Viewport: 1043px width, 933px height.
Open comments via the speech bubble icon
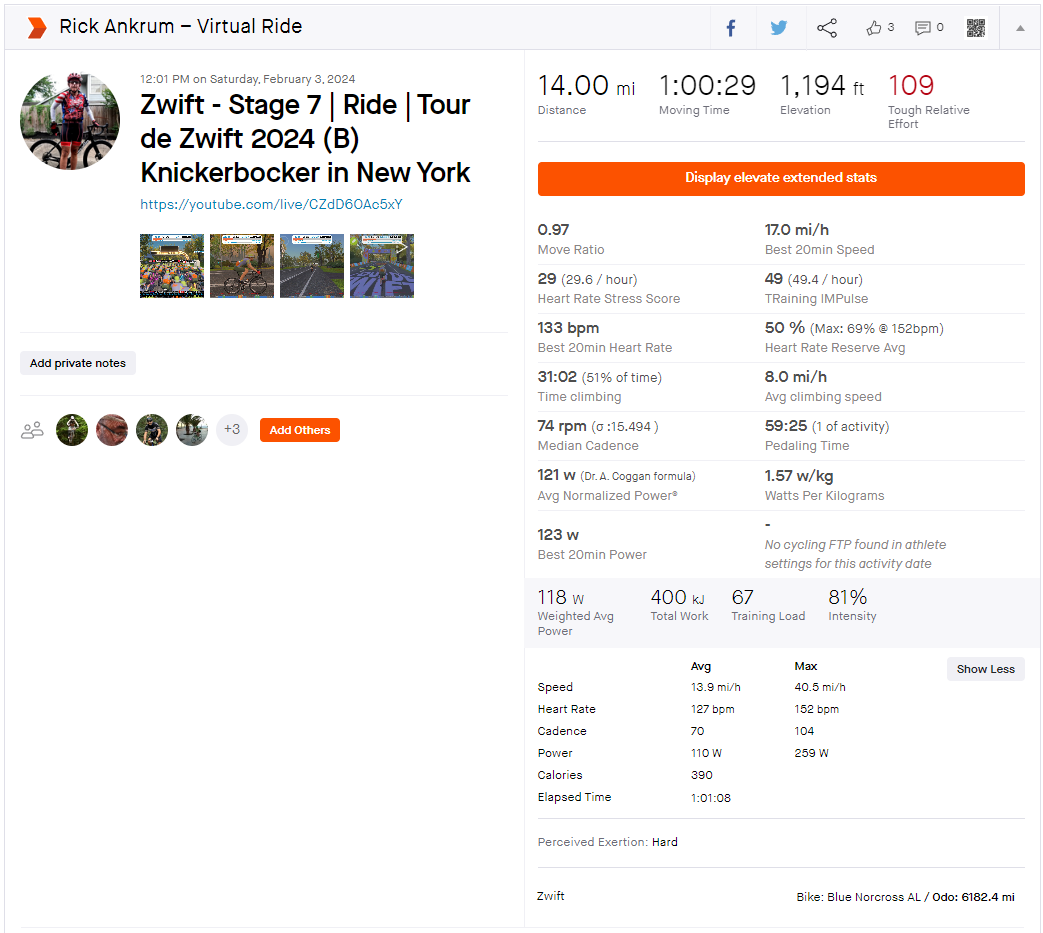[x=923, y=28]
